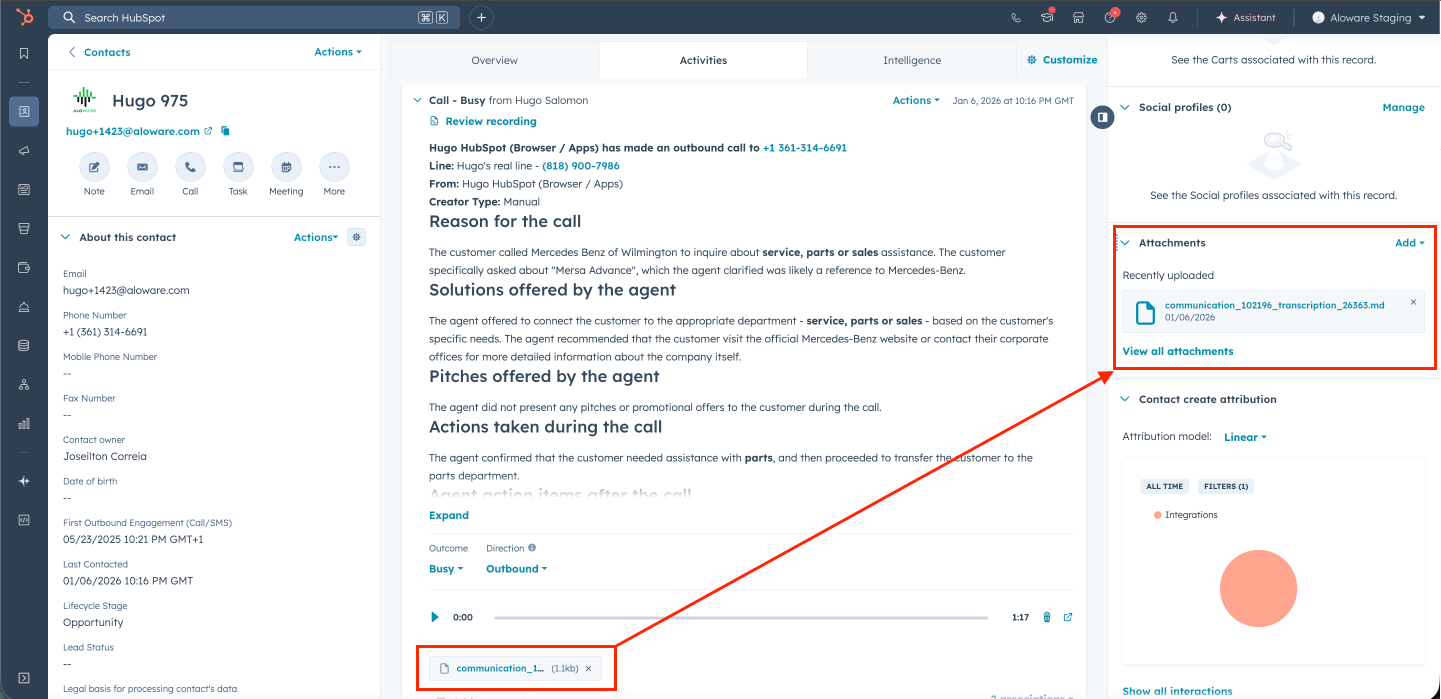Click View all attachments
Image resolution: width=1441 pixels, height=699 pixels.
pyautogui.click(x=1178, y=351)
